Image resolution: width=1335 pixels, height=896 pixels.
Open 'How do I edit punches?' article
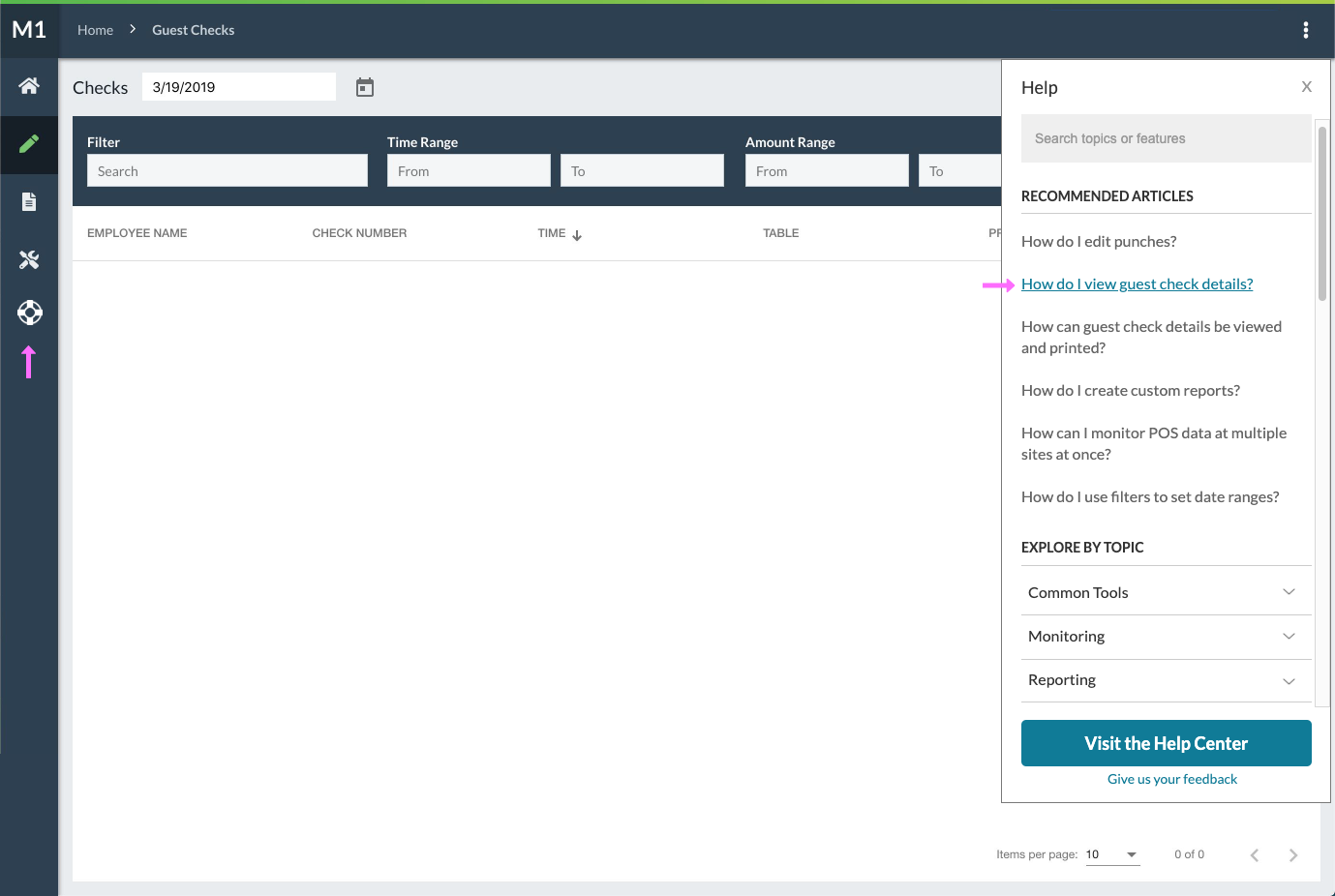1099,242
